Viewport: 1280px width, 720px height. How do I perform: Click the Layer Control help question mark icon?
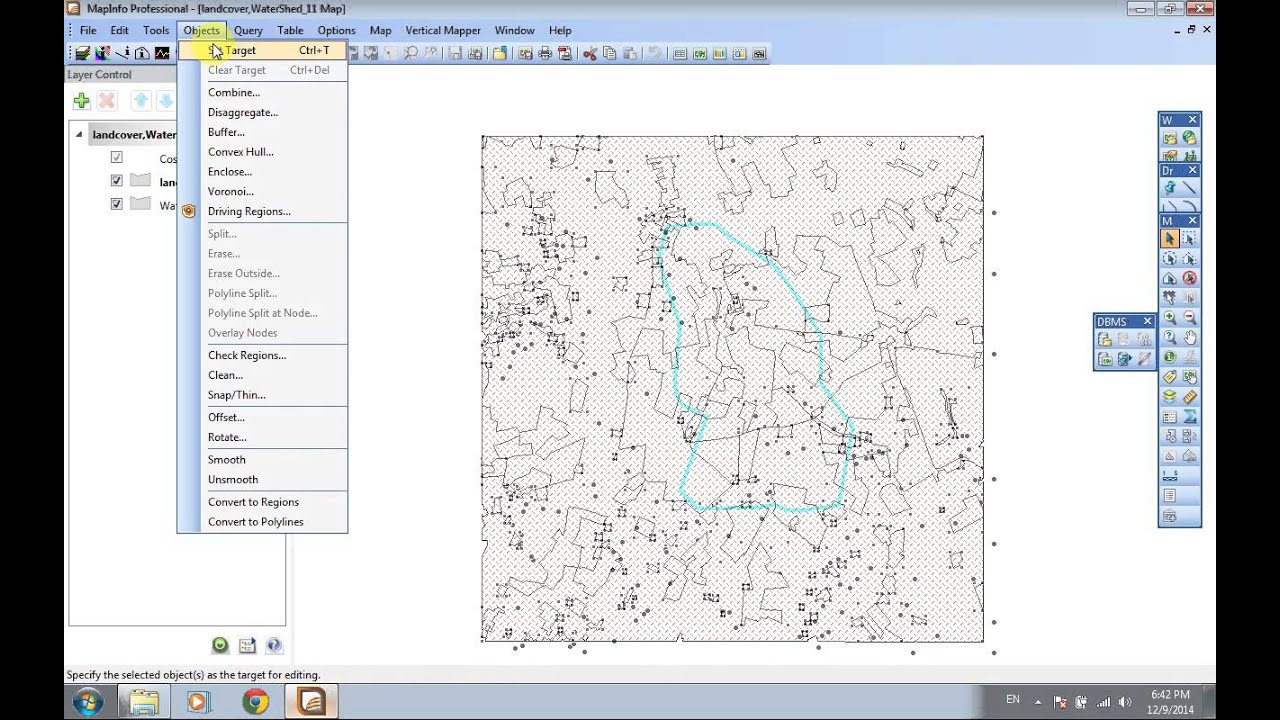pyautogui.click(x=274, y=646)
